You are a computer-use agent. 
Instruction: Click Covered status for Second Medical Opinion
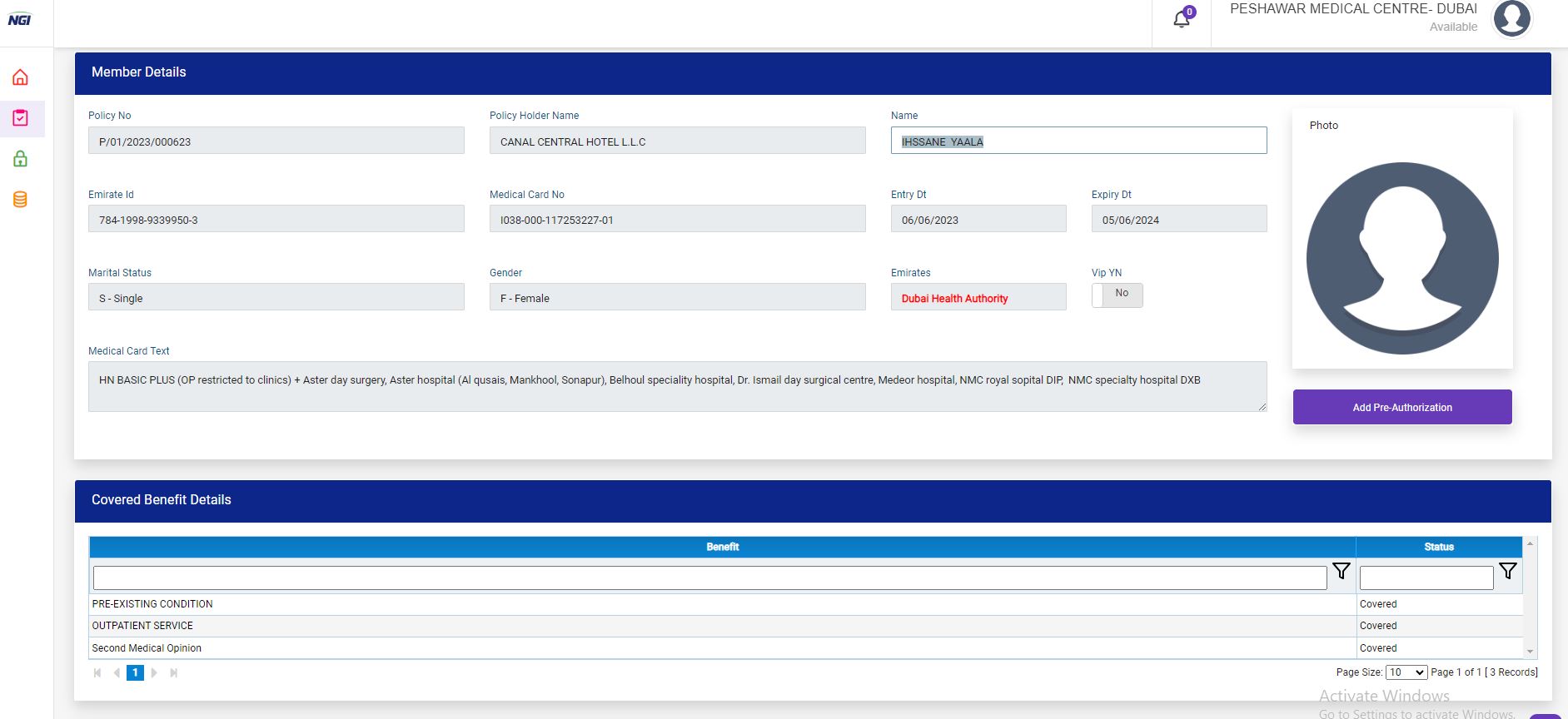1378,648
